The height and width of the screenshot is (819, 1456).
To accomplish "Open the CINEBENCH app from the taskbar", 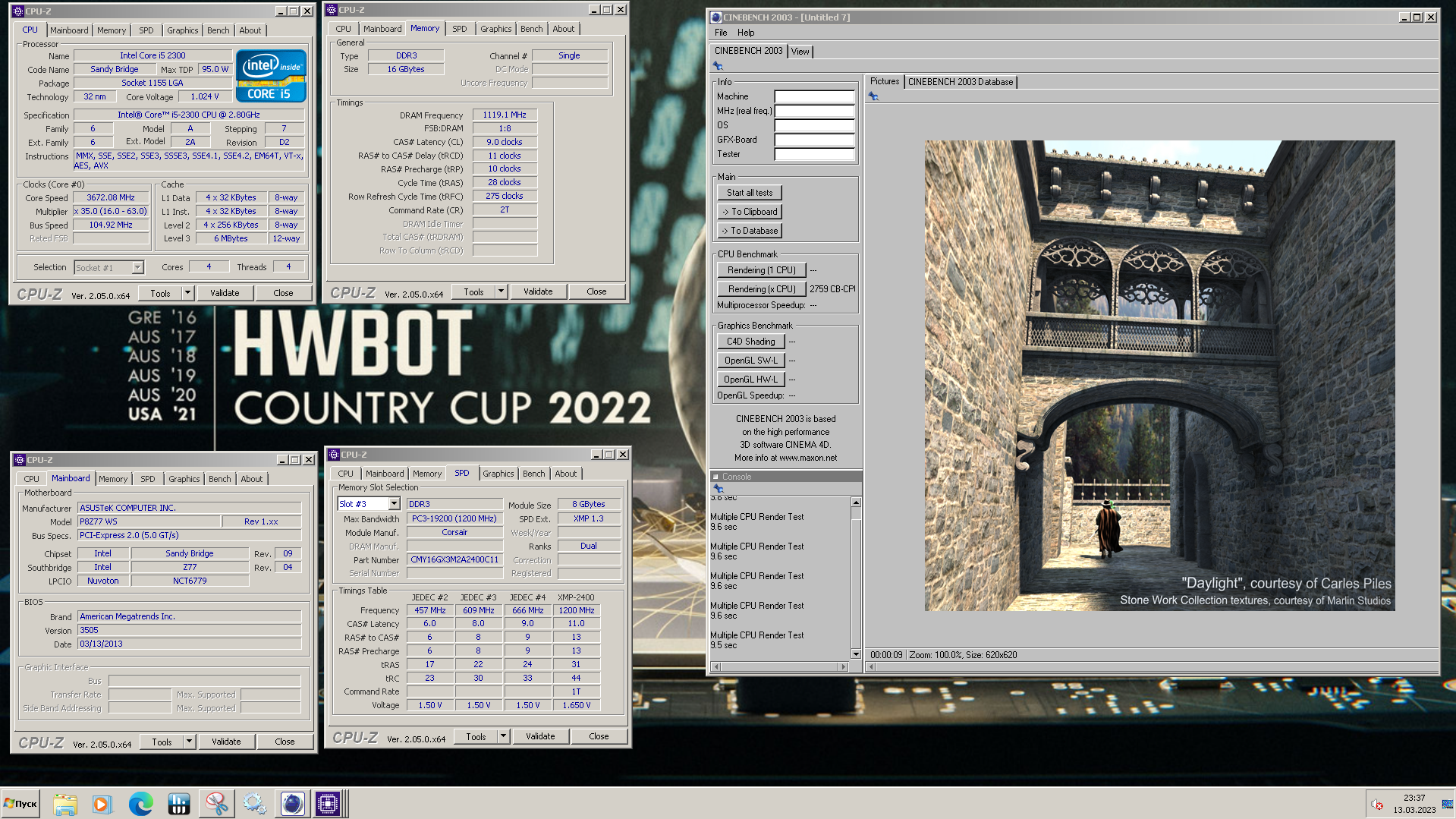I will (x=292, y=803).
